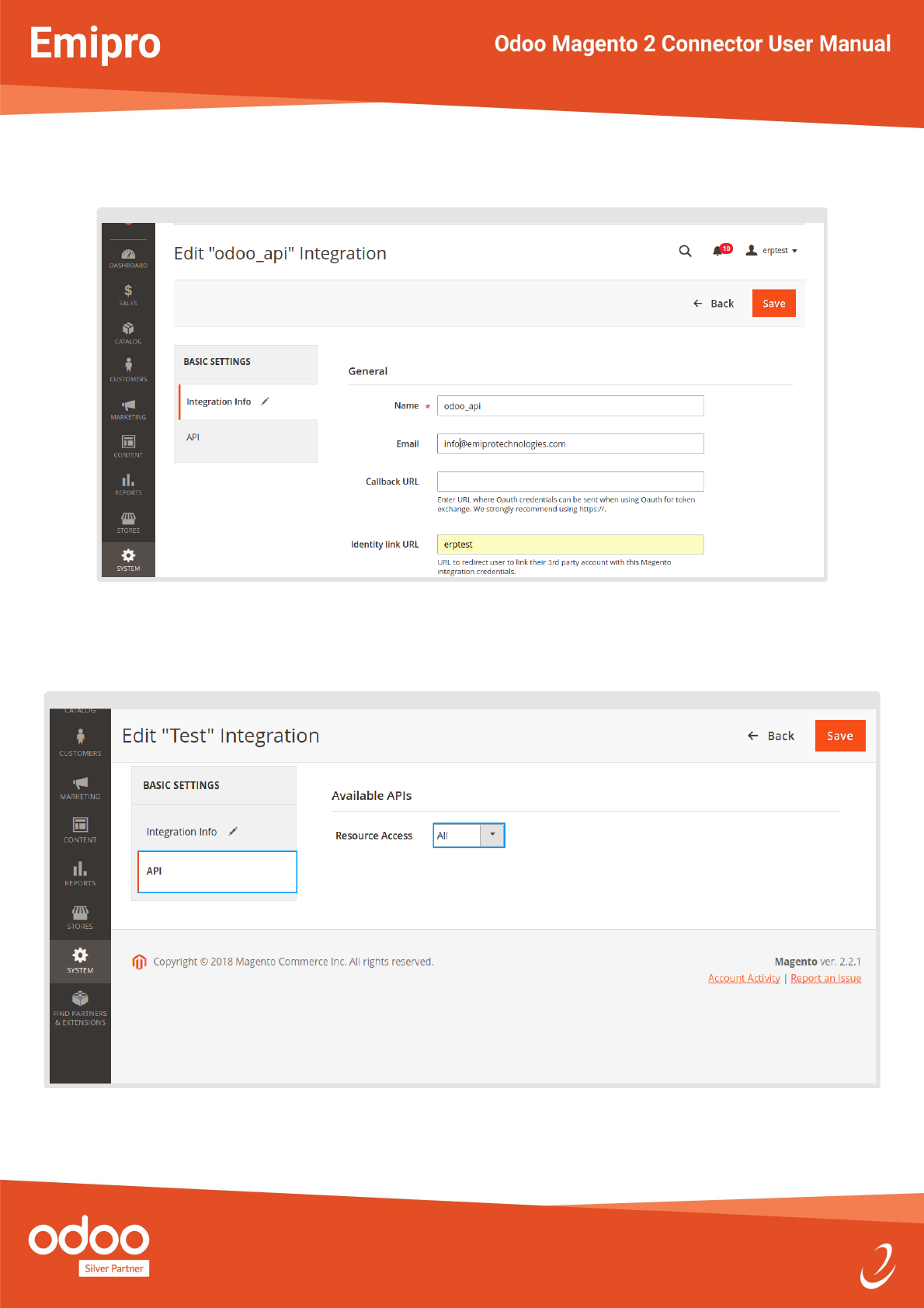Select API tab in Test window

coord(217,871)
